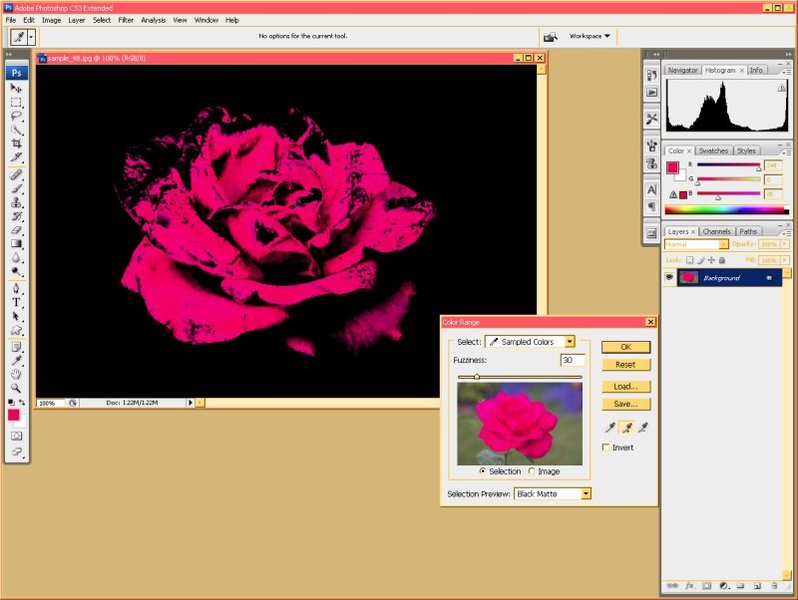Viewport: 798px width, 600px height.
Task: Pick the Type tool
Action: click(17, 301)
